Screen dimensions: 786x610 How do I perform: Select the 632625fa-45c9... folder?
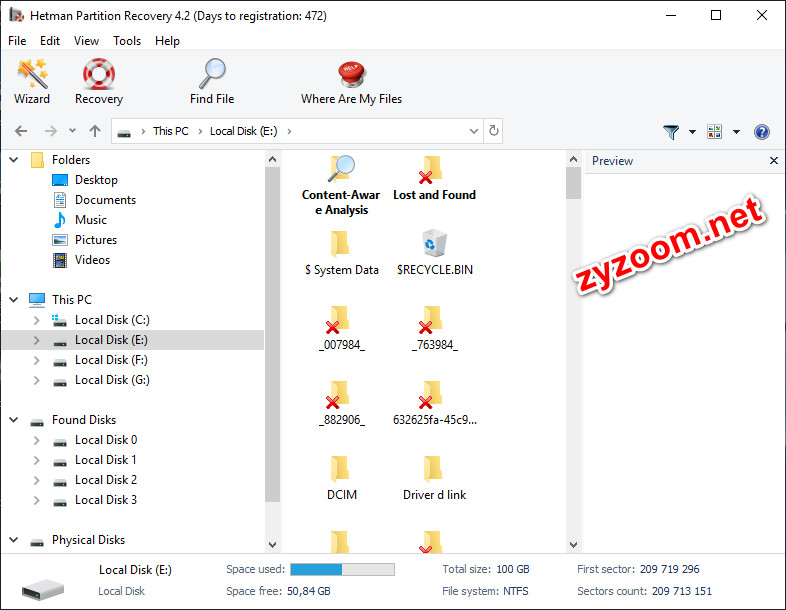pyautogui.click(x=434, y=403)
